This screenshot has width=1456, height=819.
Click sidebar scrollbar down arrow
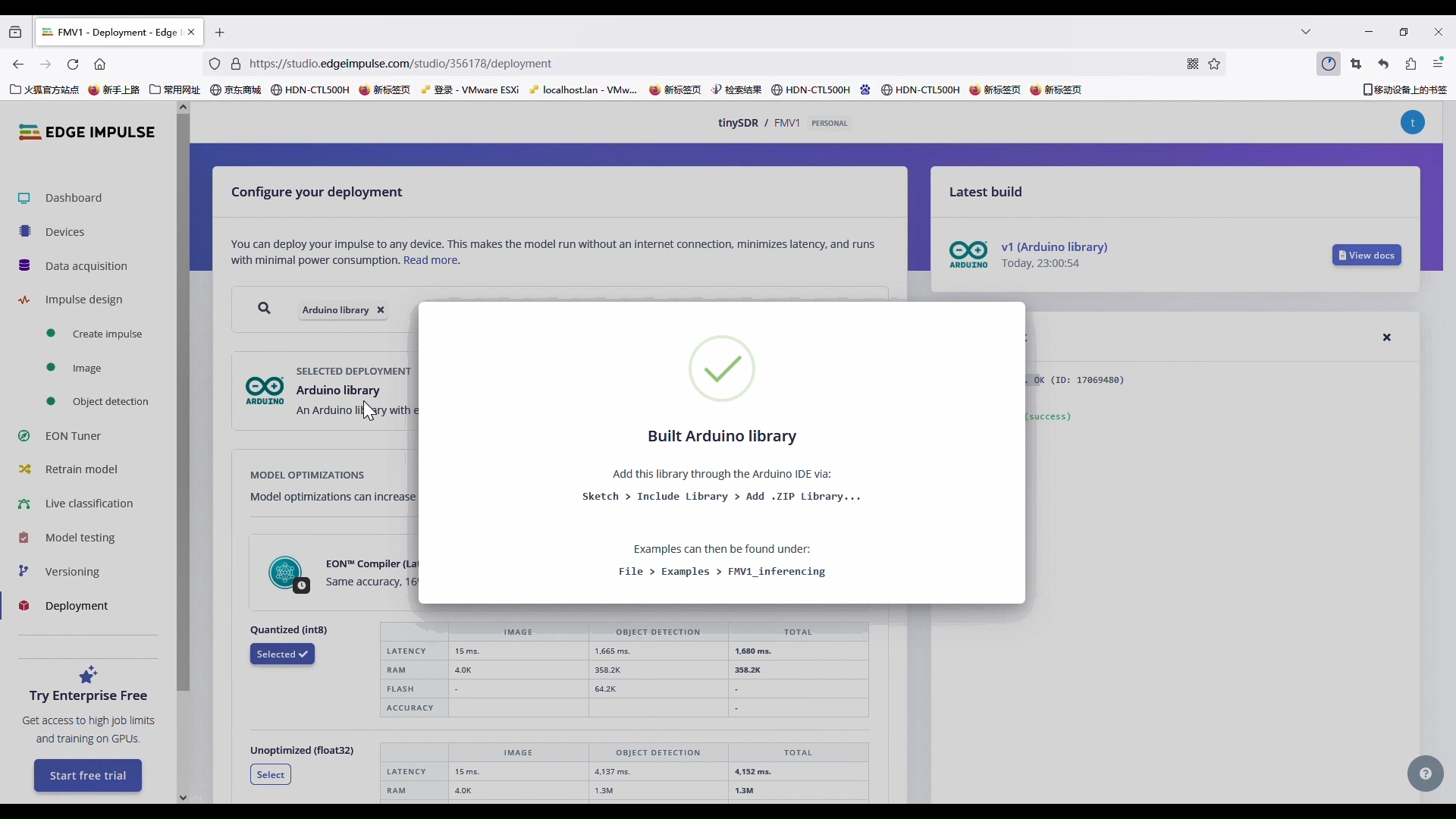pyautogui.click(x=183, y=798)
